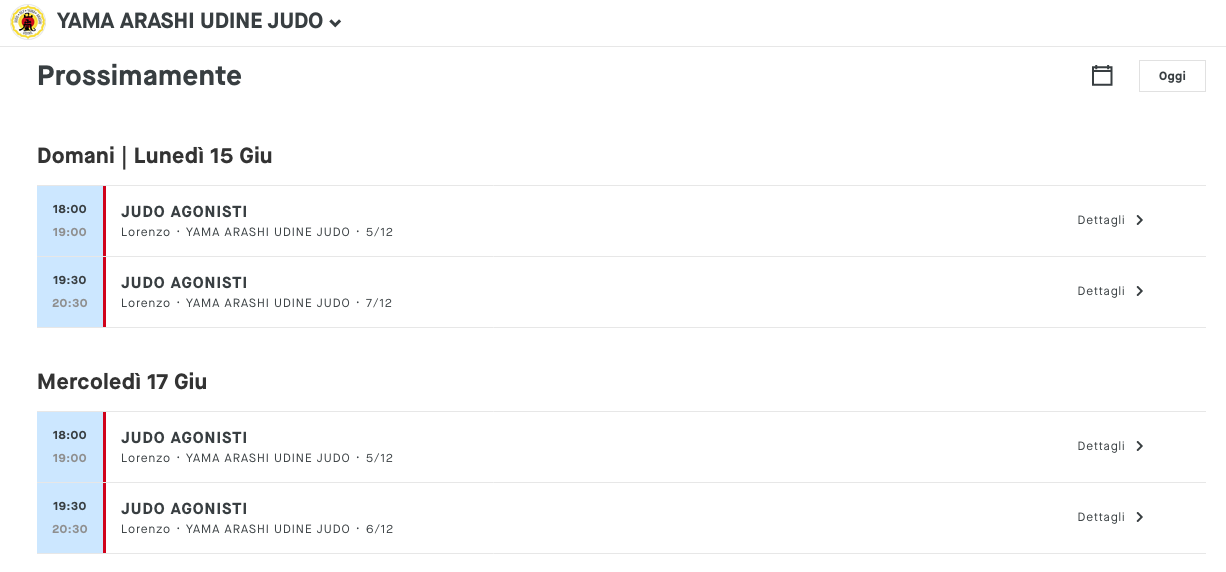Image resolution: width=1226 pixels, height=572 pixels.
Task: Click the YAMA ARASHI UDINE JUDO header title
Action: [x=190, y=22]
